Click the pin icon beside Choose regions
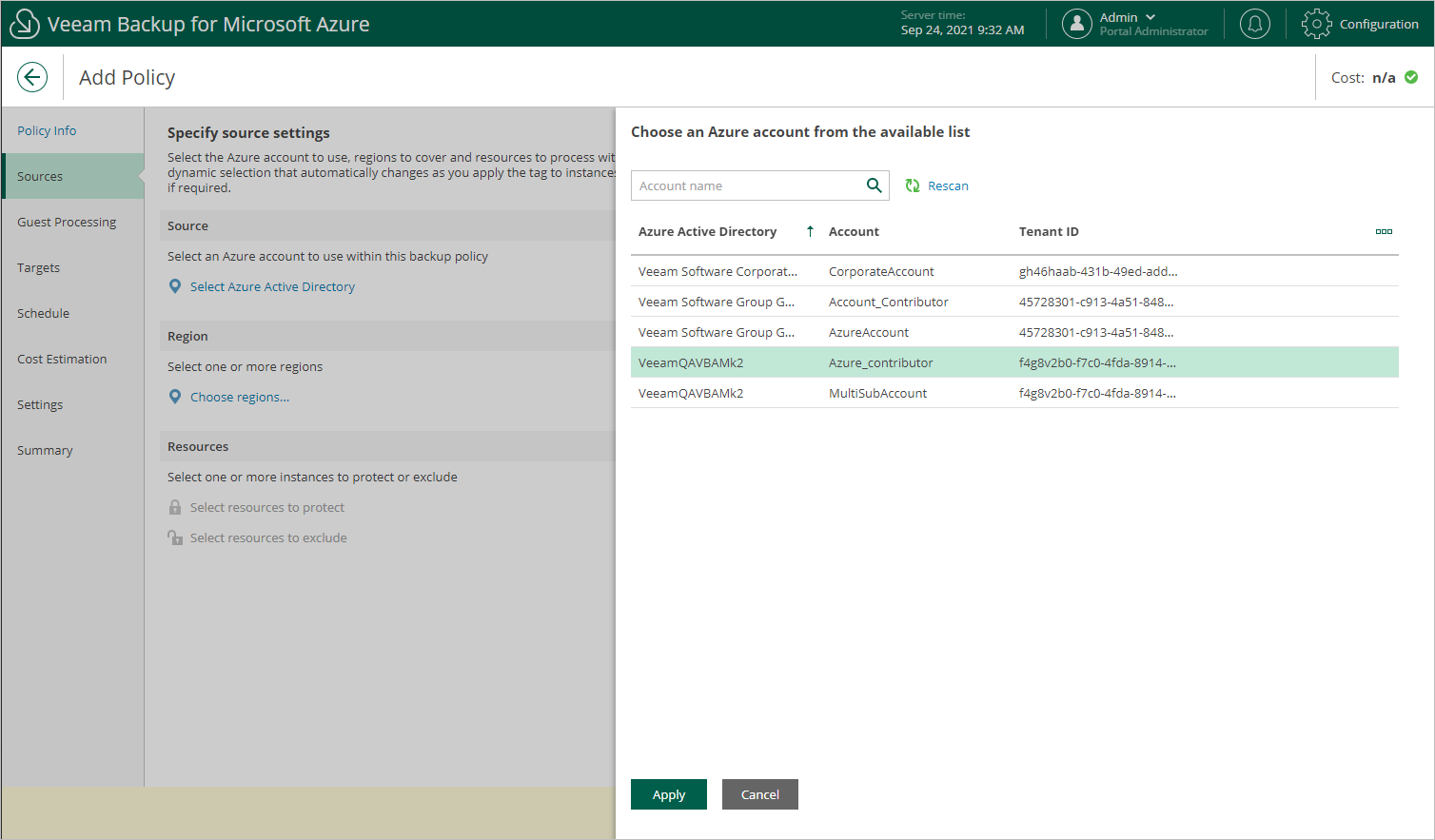This screenshot has height=840, width=1435. click(175, 397)
